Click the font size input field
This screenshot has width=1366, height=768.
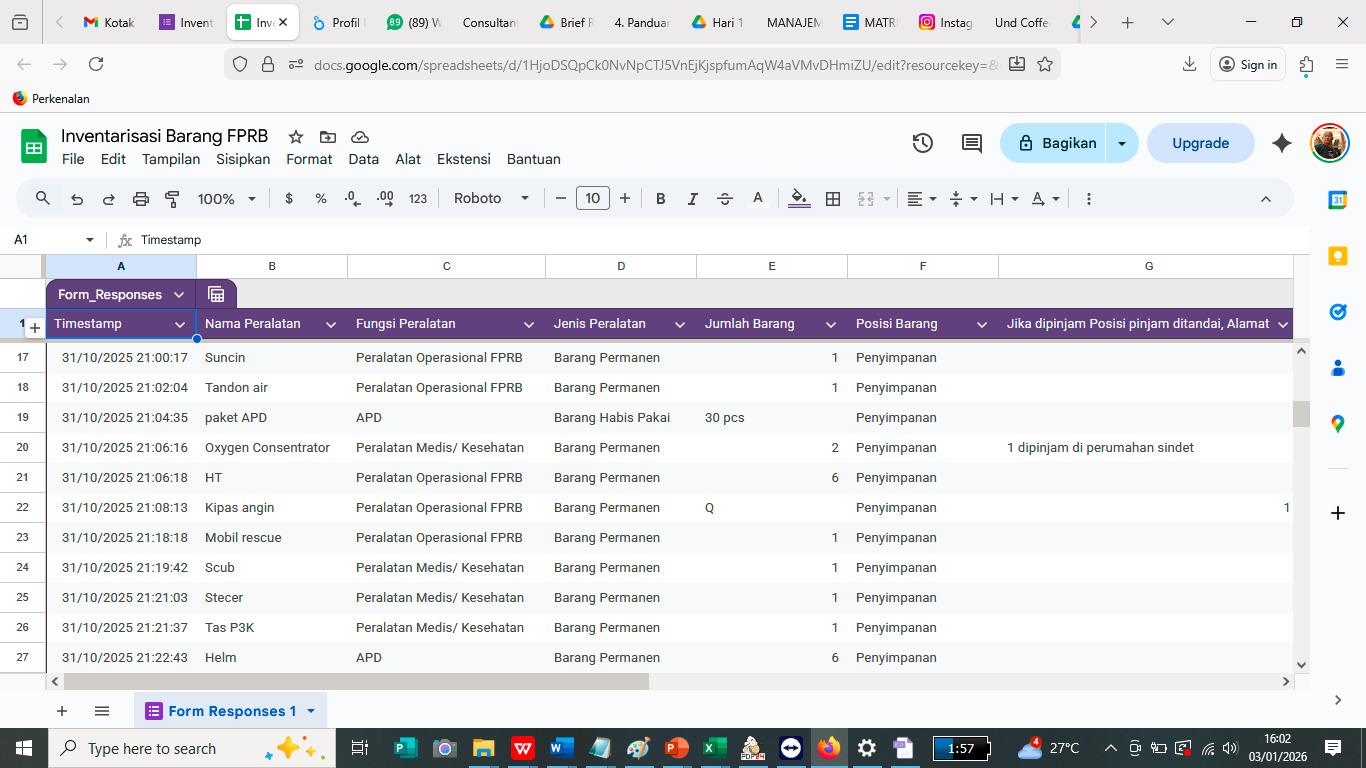coord(592,199)
